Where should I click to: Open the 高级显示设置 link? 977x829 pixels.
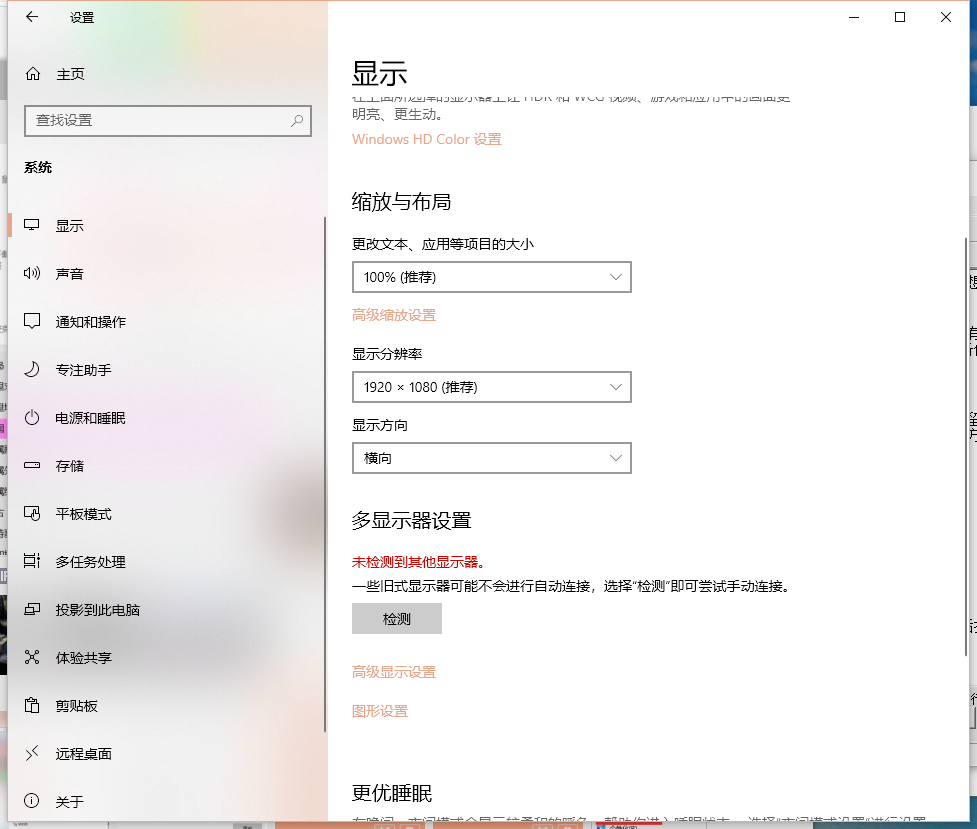click(x=394, y=672)
